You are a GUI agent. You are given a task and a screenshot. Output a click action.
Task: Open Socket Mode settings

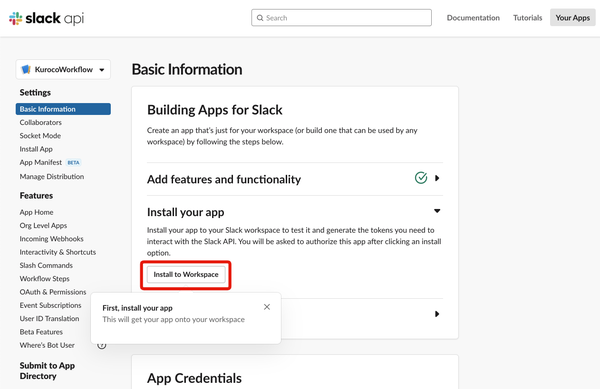tap(40, 136)
